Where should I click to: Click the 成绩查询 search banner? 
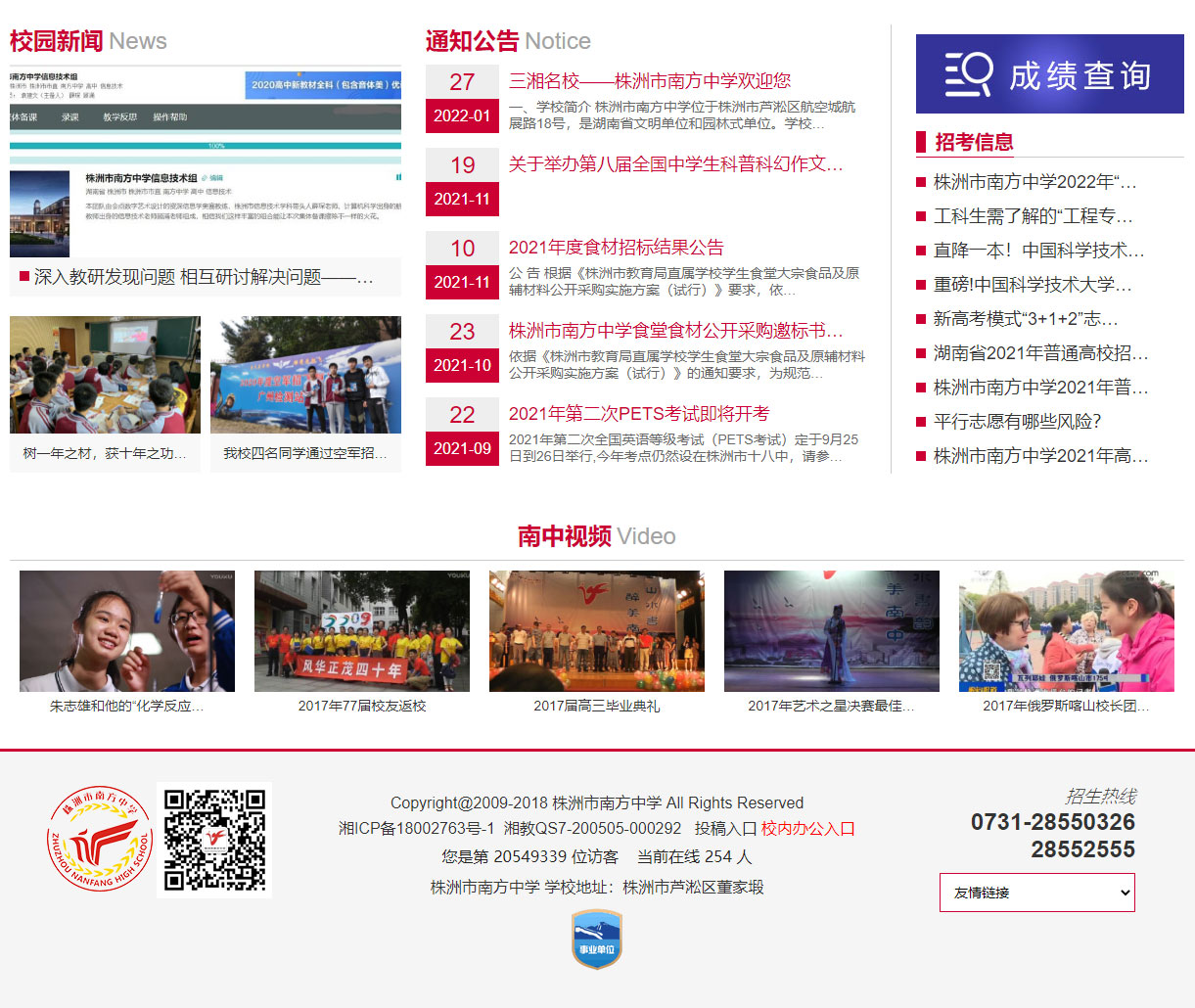click(1049, 74)
